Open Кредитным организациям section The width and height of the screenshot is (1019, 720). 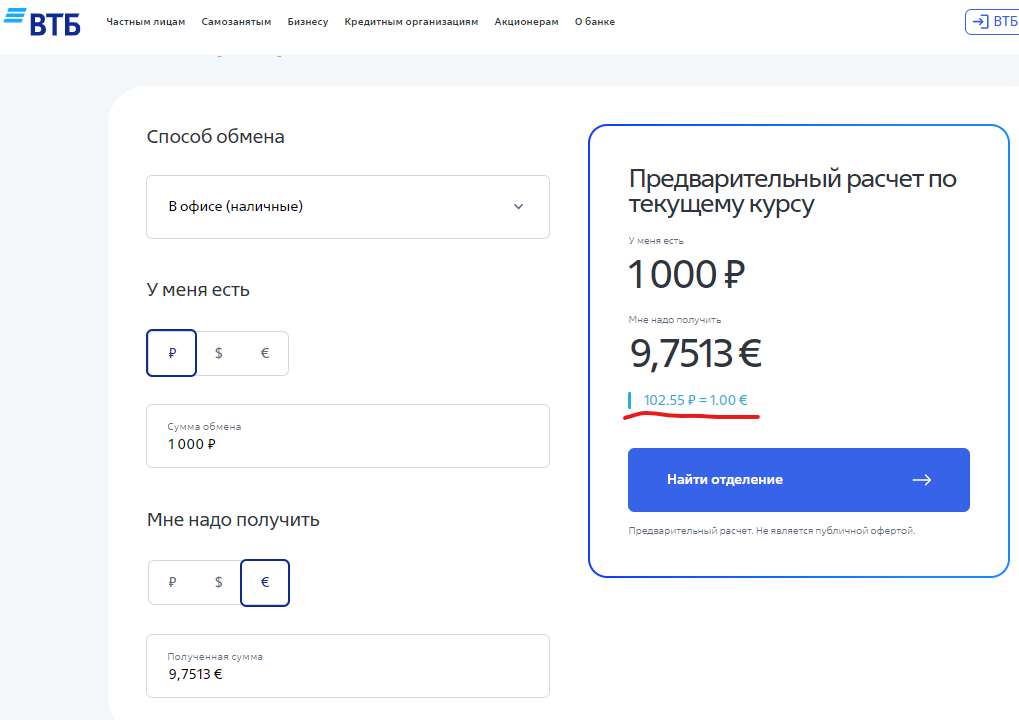[411, 22]
